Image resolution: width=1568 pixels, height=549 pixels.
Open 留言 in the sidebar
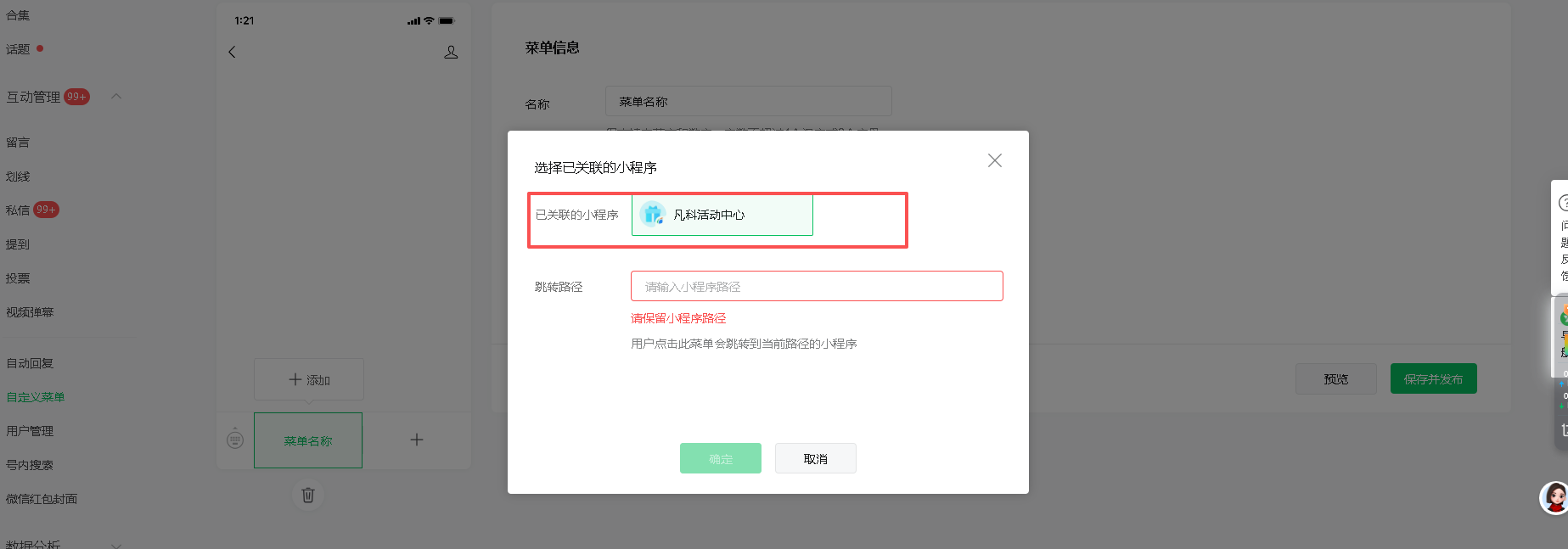18,143
